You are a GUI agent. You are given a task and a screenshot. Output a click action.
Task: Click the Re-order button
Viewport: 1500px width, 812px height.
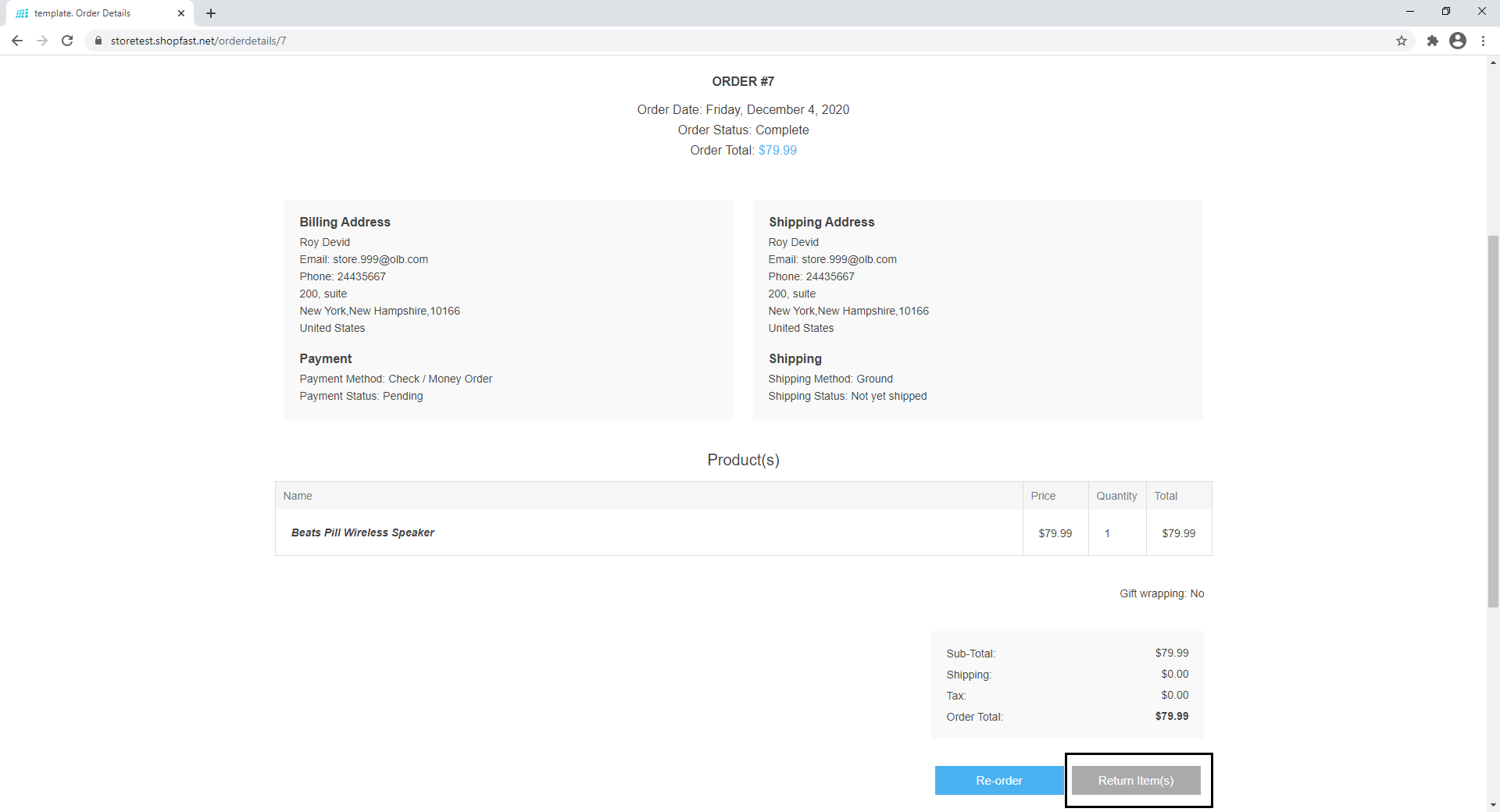click(x=998, y=781)
